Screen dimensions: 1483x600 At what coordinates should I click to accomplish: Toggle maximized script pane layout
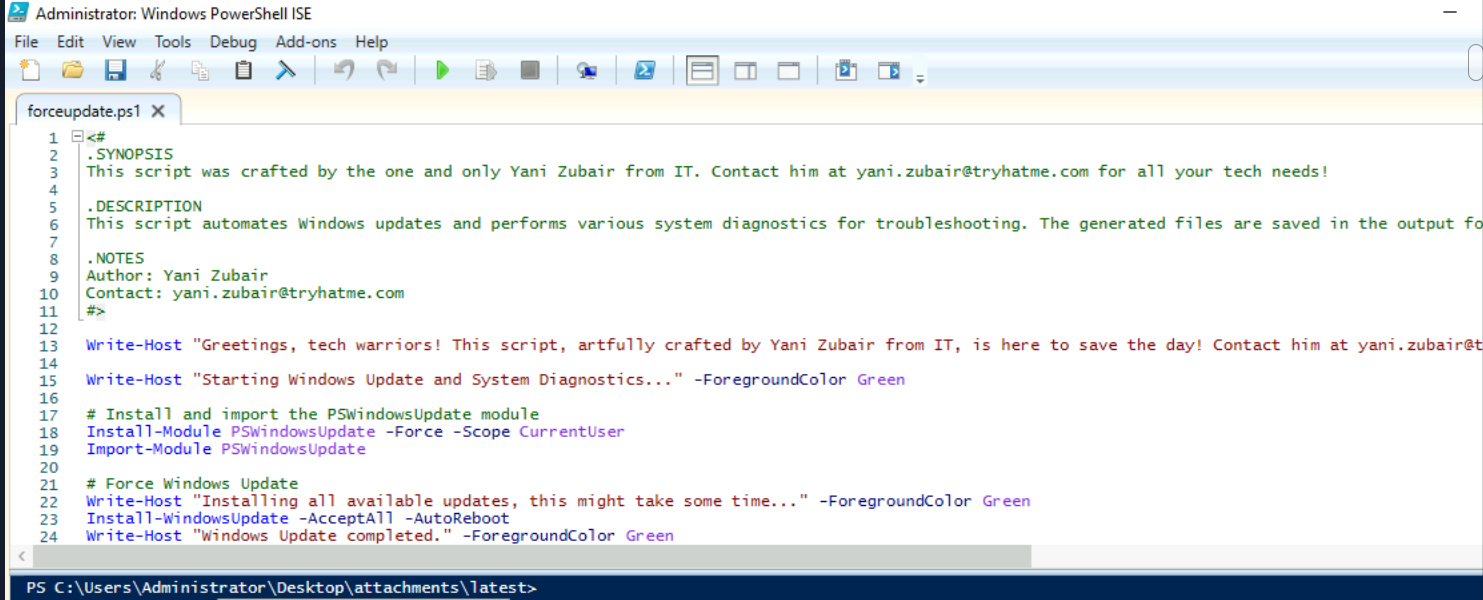click(x=787, y=70)
